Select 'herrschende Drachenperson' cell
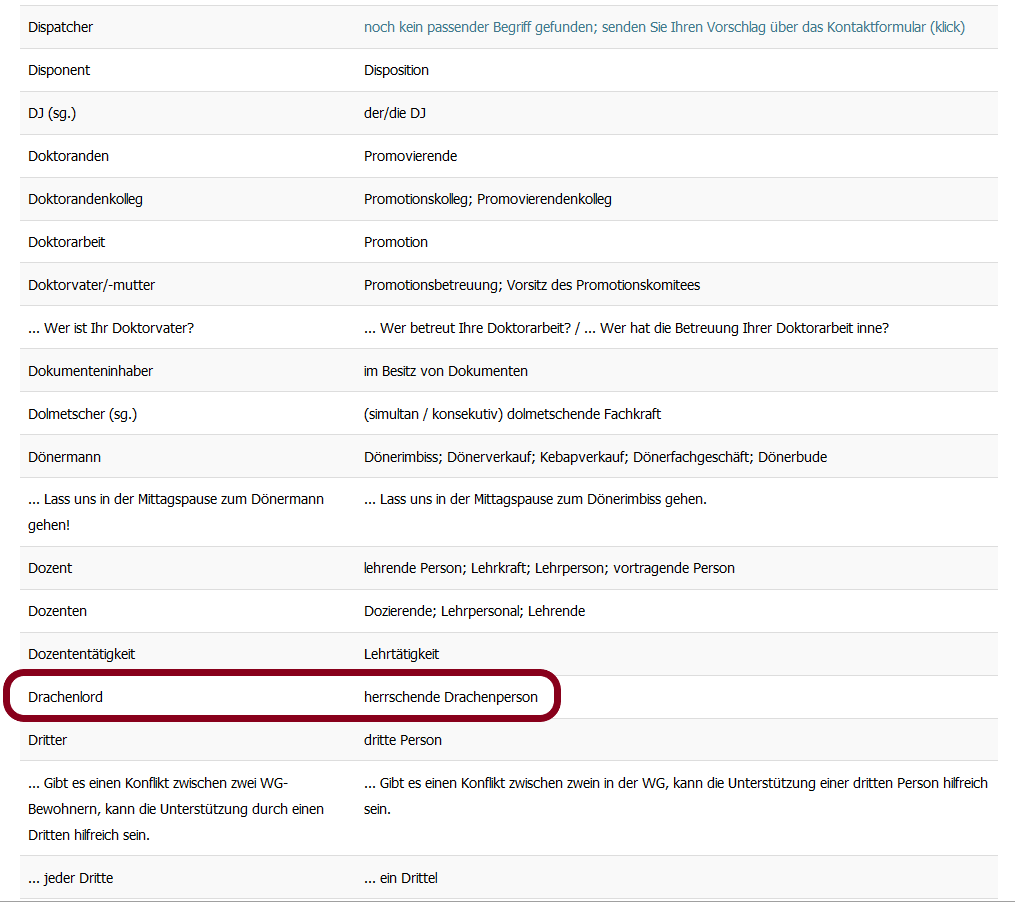 click(451, 697)
